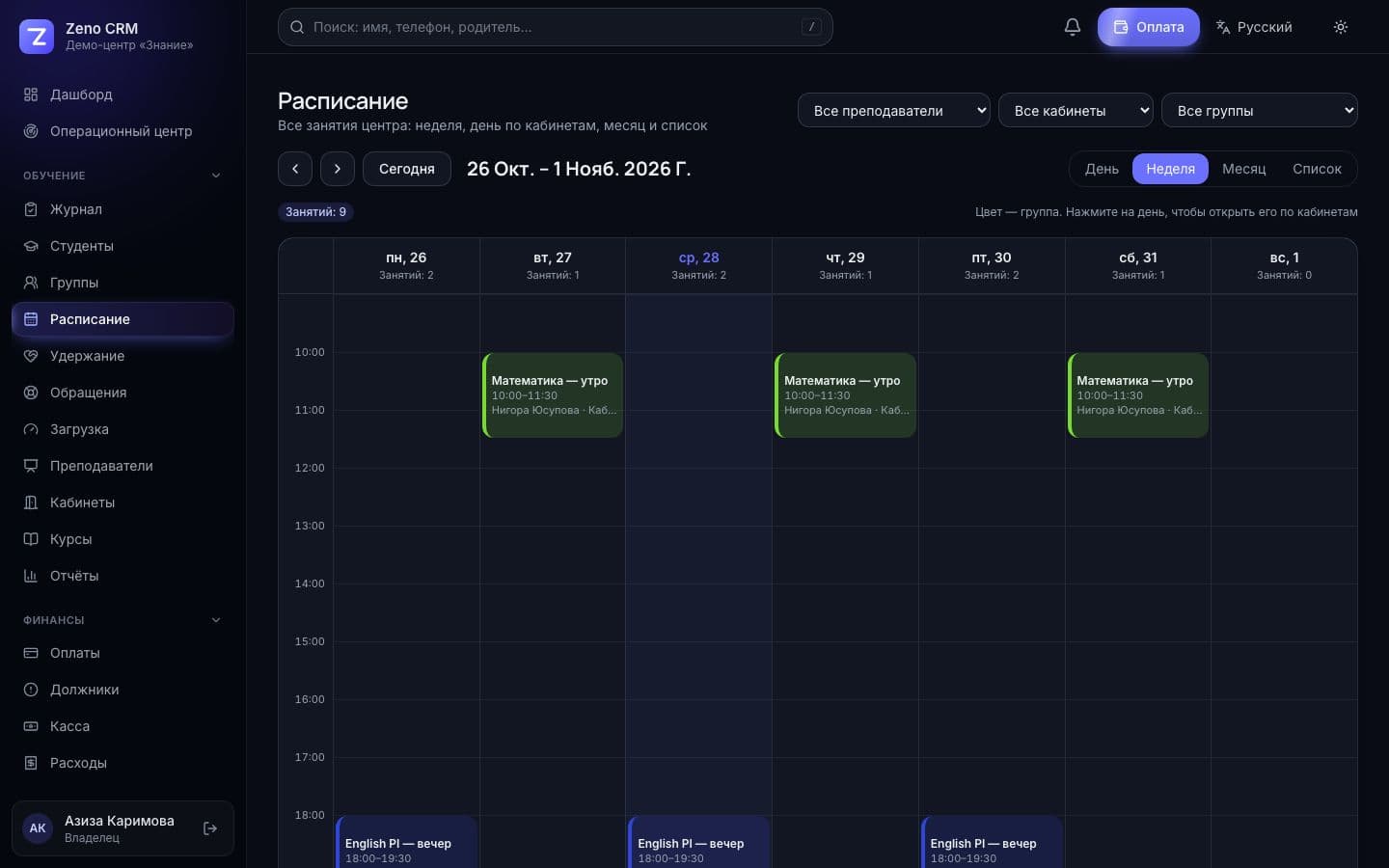
Task: Open the Расходы menu item
Action: pos(123,763)
